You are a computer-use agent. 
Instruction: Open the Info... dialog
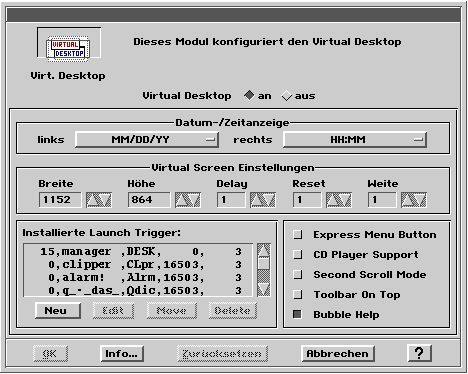122,354
